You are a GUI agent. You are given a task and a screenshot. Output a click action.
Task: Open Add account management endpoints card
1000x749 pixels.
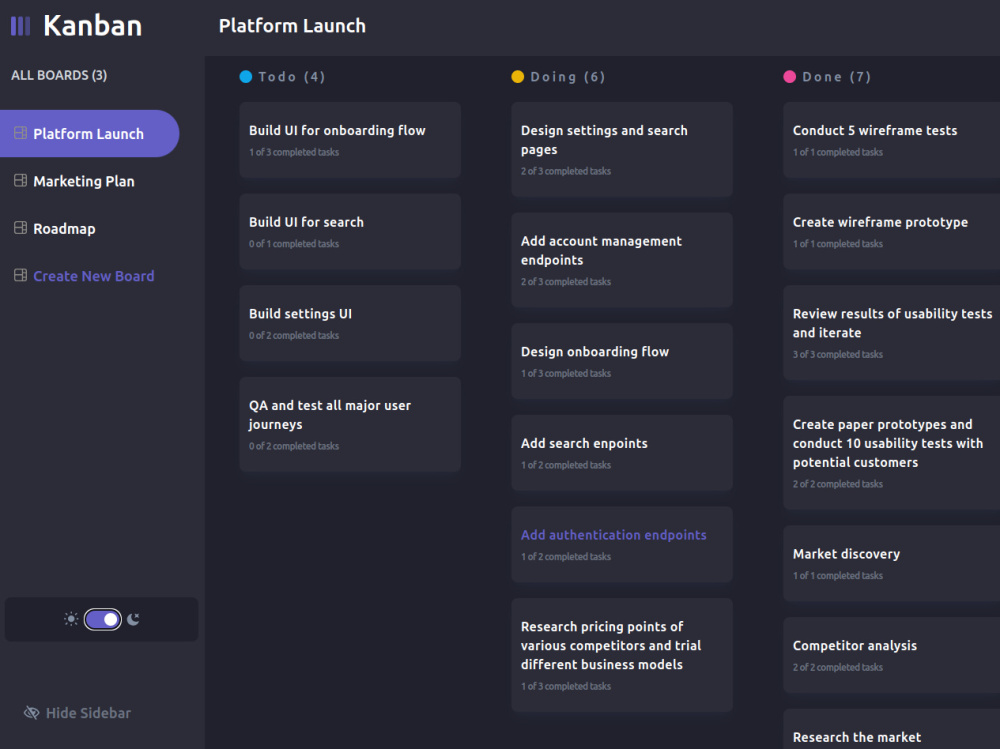pyautogui.click(x=622, y=260)
